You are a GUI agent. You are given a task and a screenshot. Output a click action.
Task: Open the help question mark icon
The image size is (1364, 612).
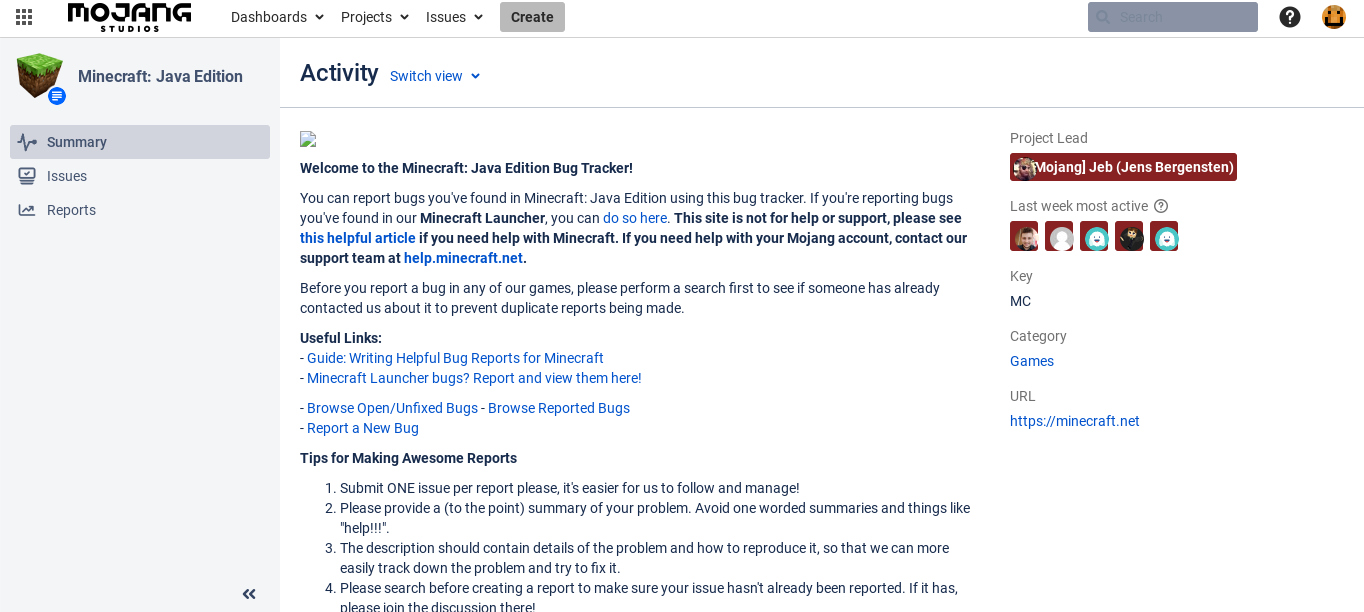[1290, 17]
